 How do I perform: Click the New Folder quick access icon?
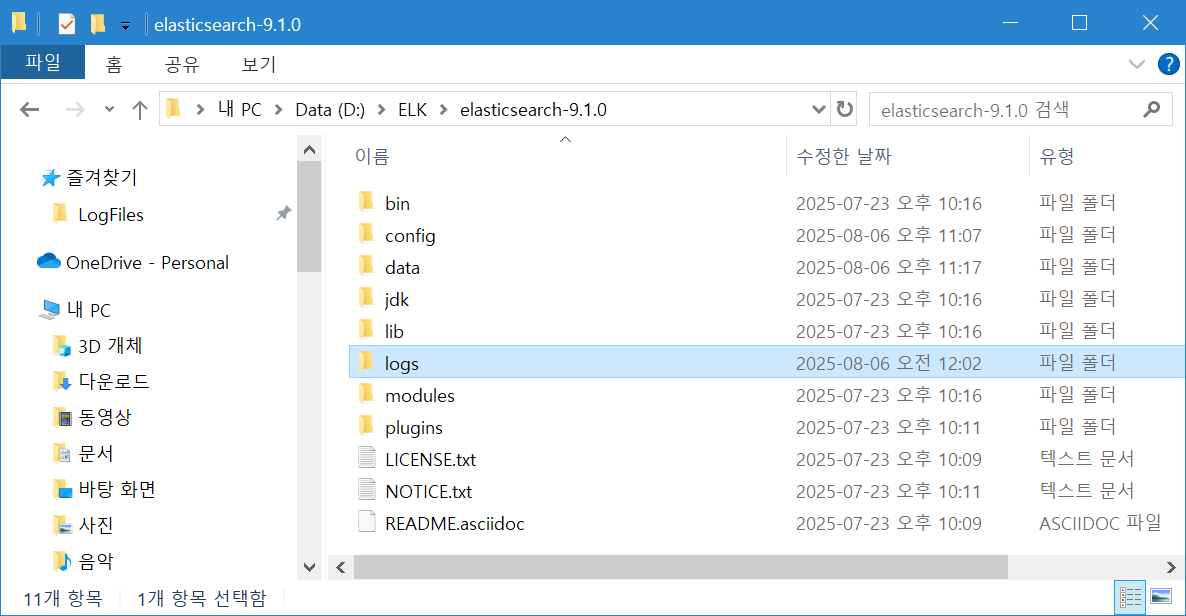tap(98, 24)
